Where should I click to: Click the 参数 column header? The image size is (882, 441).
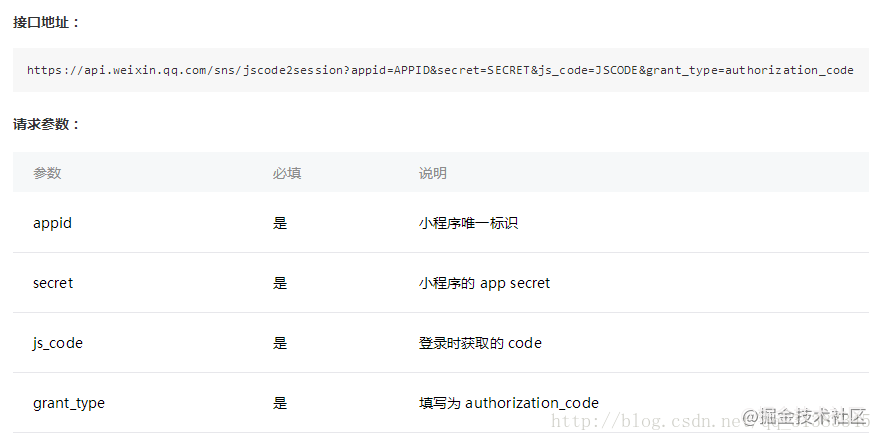point(47,173)
